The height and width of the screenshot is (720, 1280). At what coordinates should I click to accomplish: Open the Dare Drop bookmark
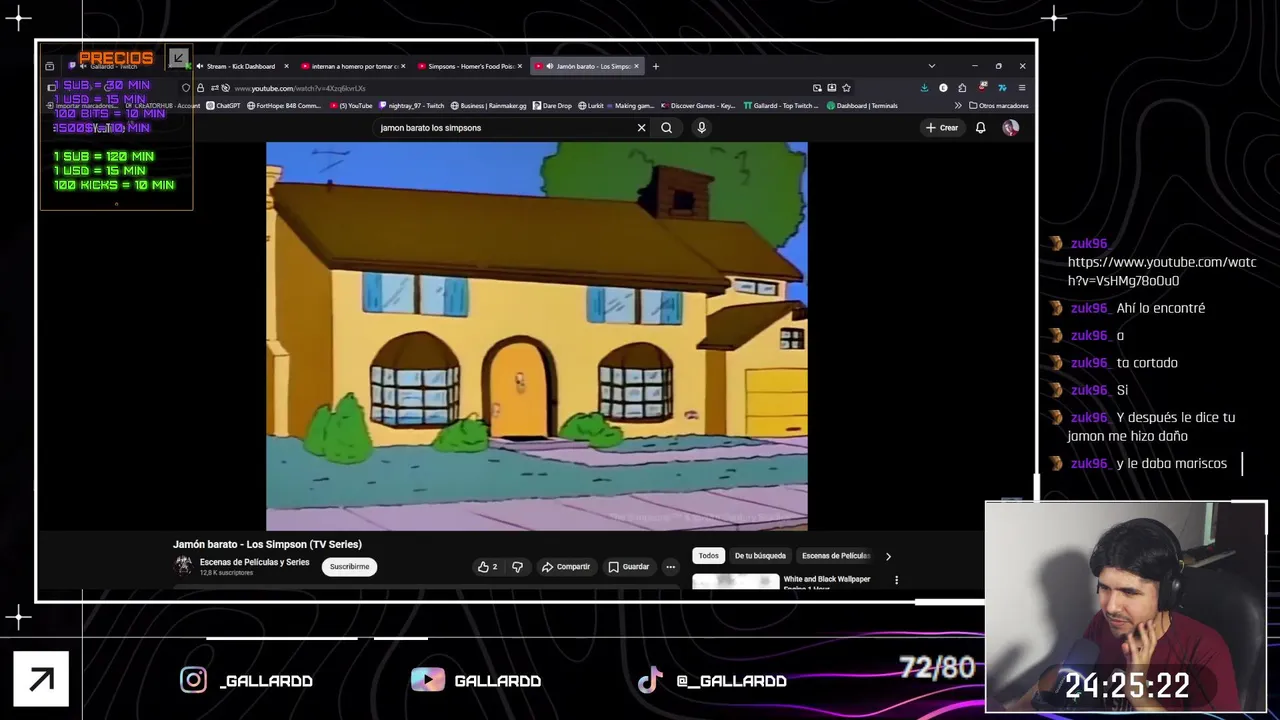click(552, 106)
